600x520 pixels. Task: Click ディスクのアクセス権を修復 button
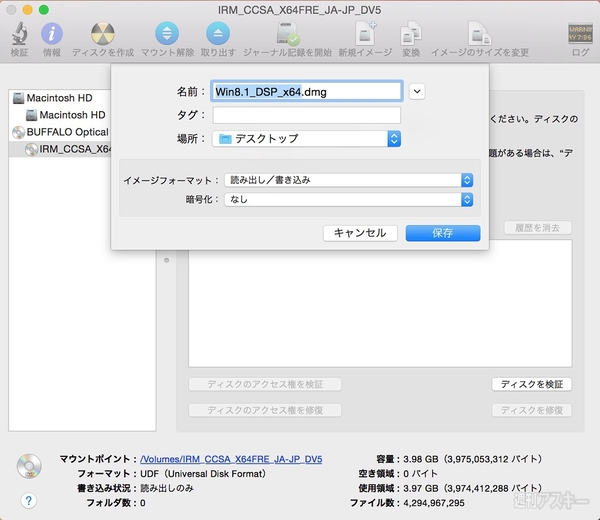(x=265, y=410)
